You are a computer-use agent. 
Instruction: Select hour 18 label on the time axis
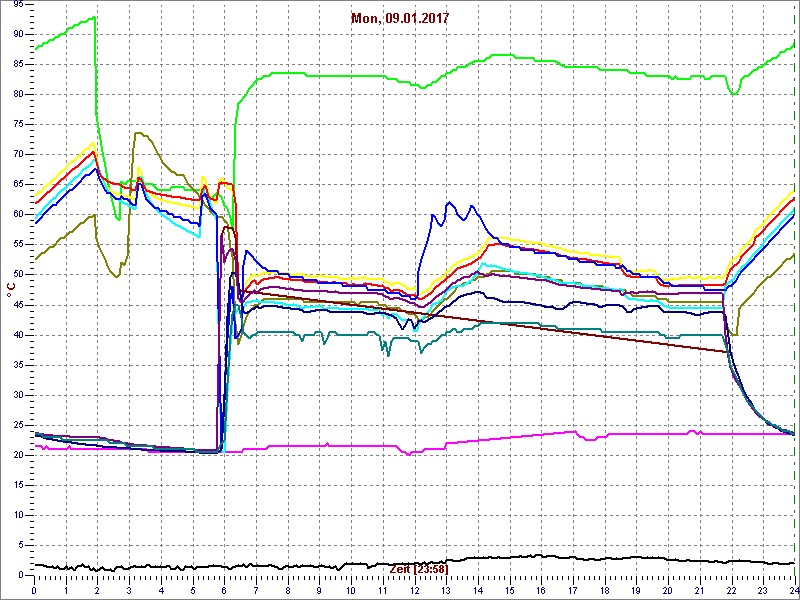[604, 590]
